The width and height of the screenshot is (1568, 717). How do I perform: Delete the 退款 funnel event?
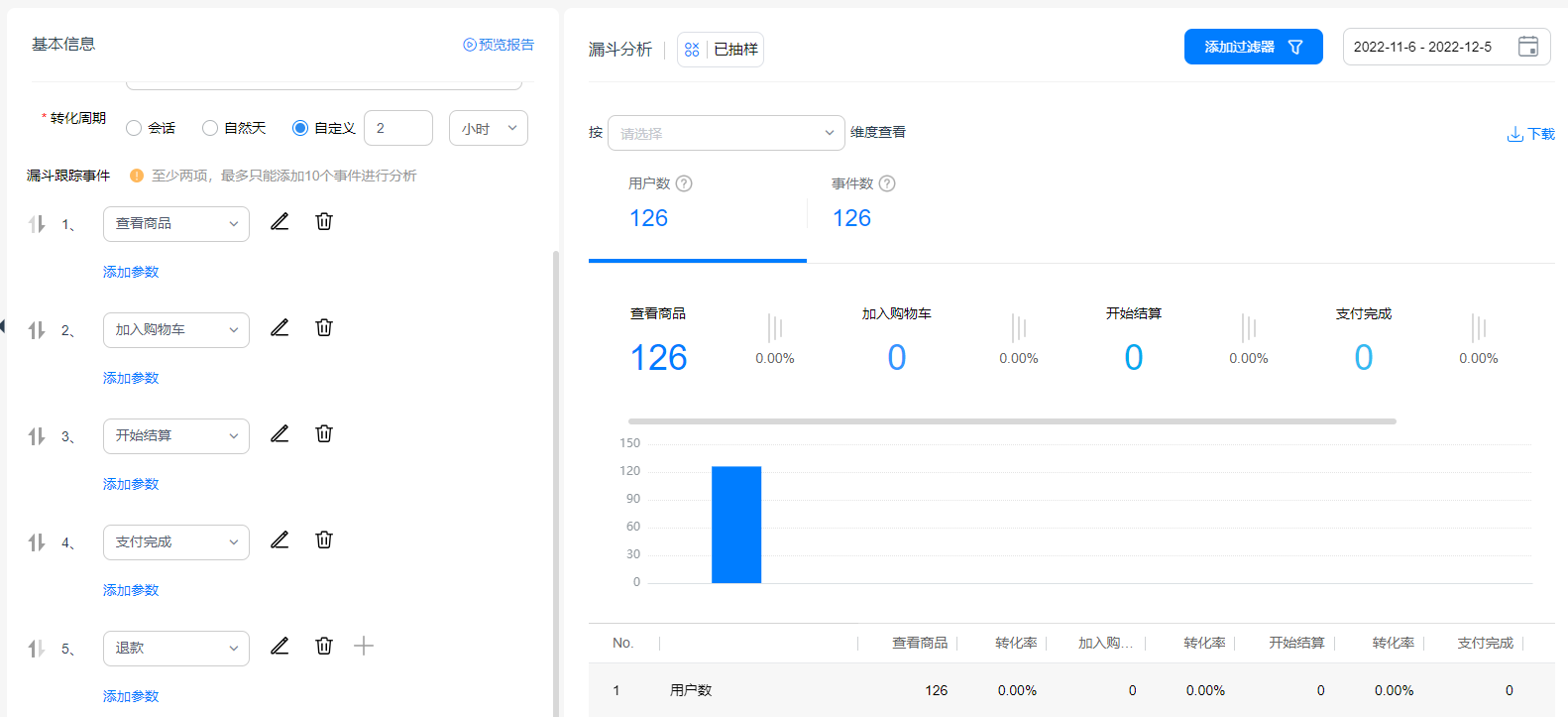(x=324, y=646)
